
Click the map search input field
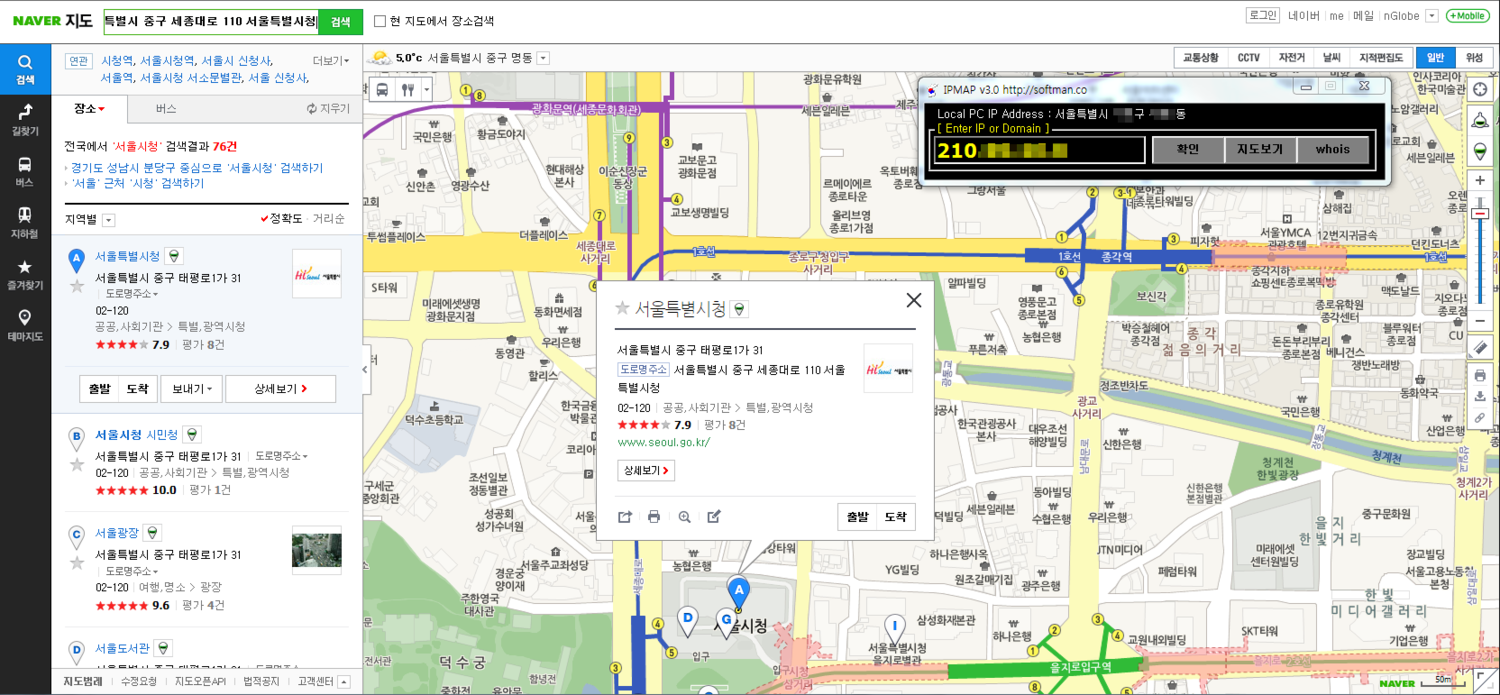tap(210, 21)
